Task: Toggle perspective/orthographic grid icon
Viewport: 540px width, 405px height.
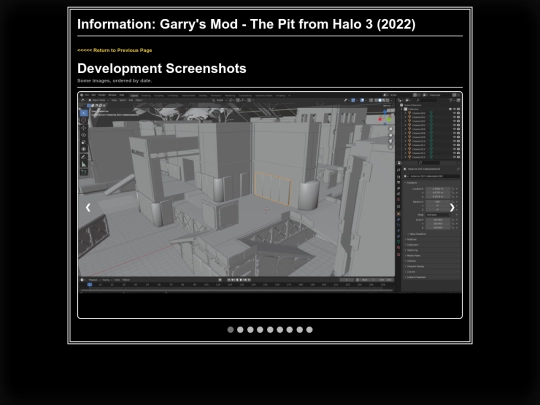Action: (391, 147)
